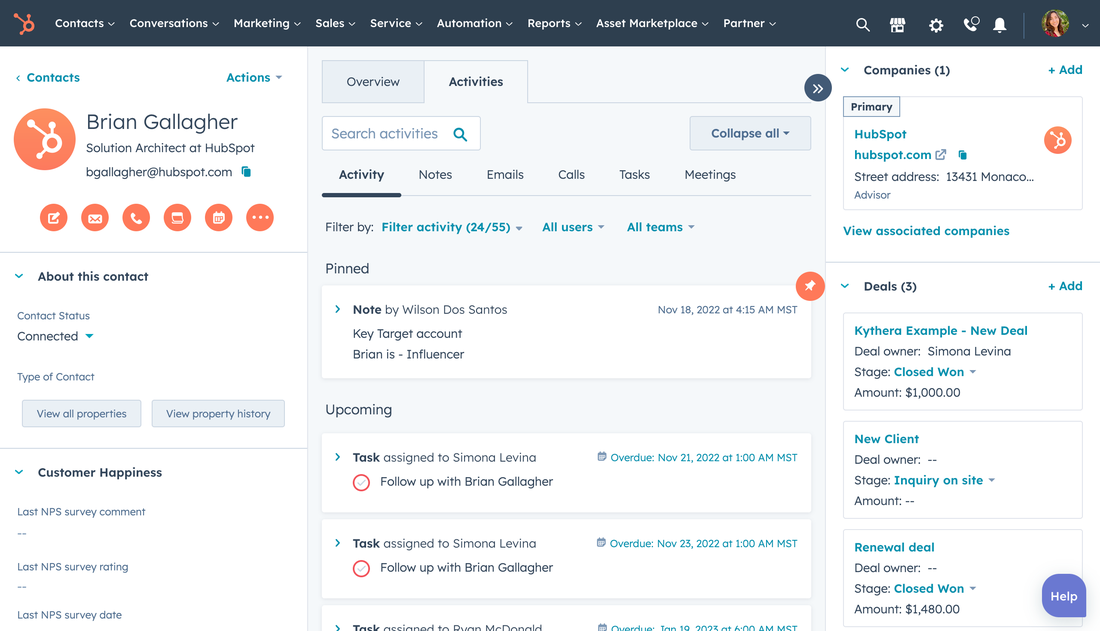Open the Marketing navigation menu

click(267, 24)
